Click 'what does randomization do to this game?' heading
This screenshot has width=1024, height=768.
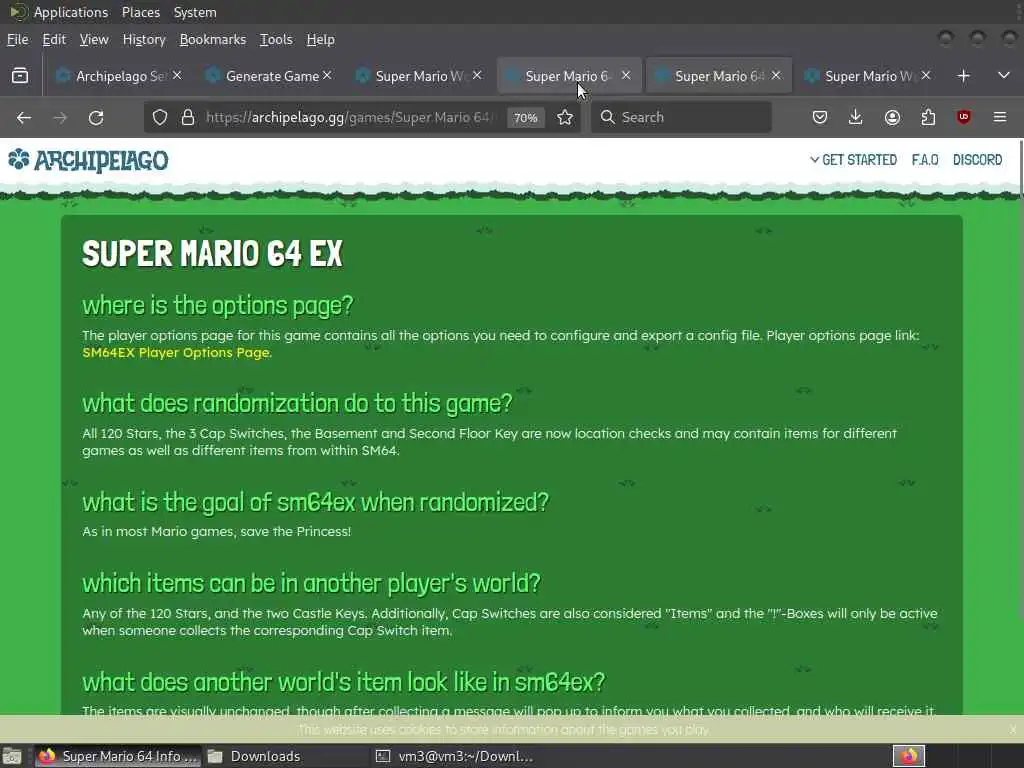click(x=297, y=404)
